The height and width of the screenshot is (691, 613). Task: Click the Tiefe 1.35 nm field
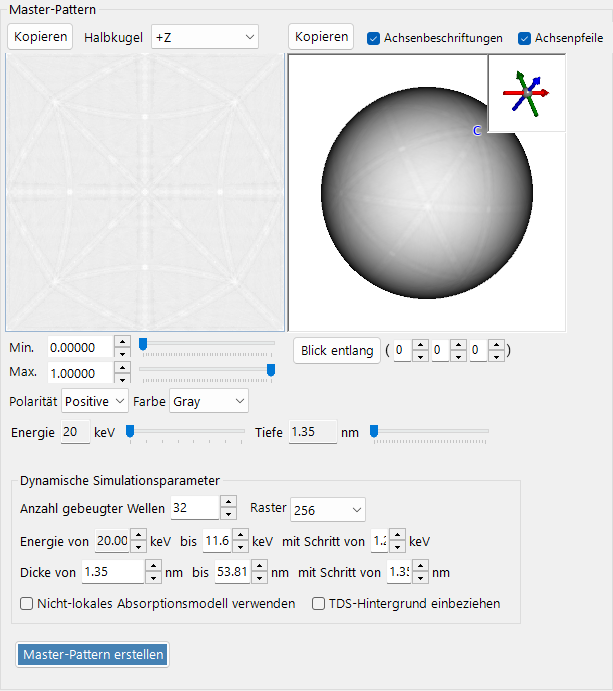click(x=312, y=432)
